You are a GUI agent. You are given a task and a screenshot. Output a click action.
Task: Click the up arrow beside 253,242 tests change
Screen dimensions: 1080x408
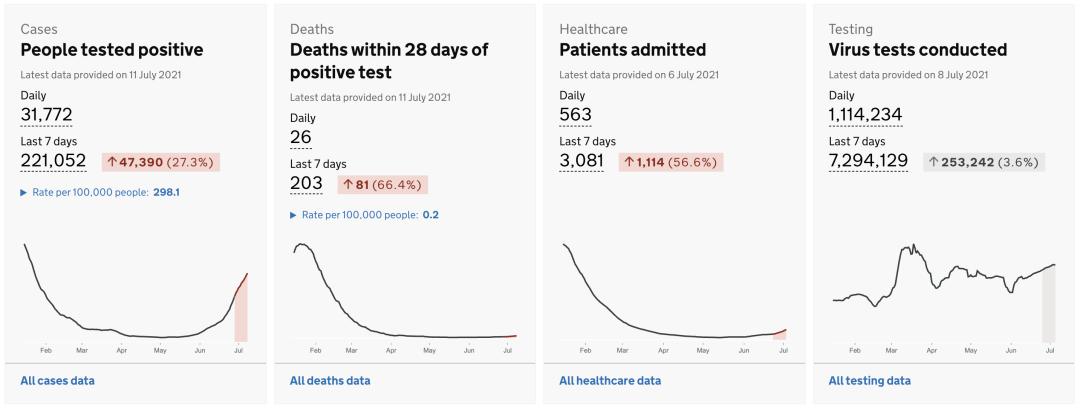[932, 162]
